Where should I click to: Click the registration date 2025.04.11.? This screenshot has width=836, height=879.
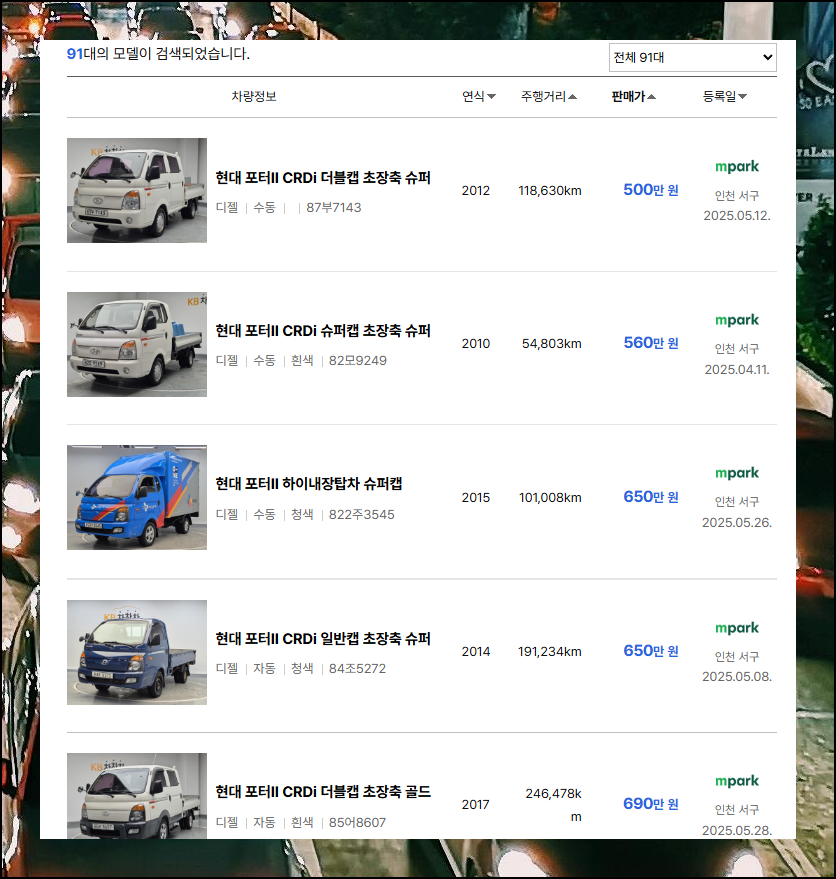pyautogui.click(x=737, y=369)
